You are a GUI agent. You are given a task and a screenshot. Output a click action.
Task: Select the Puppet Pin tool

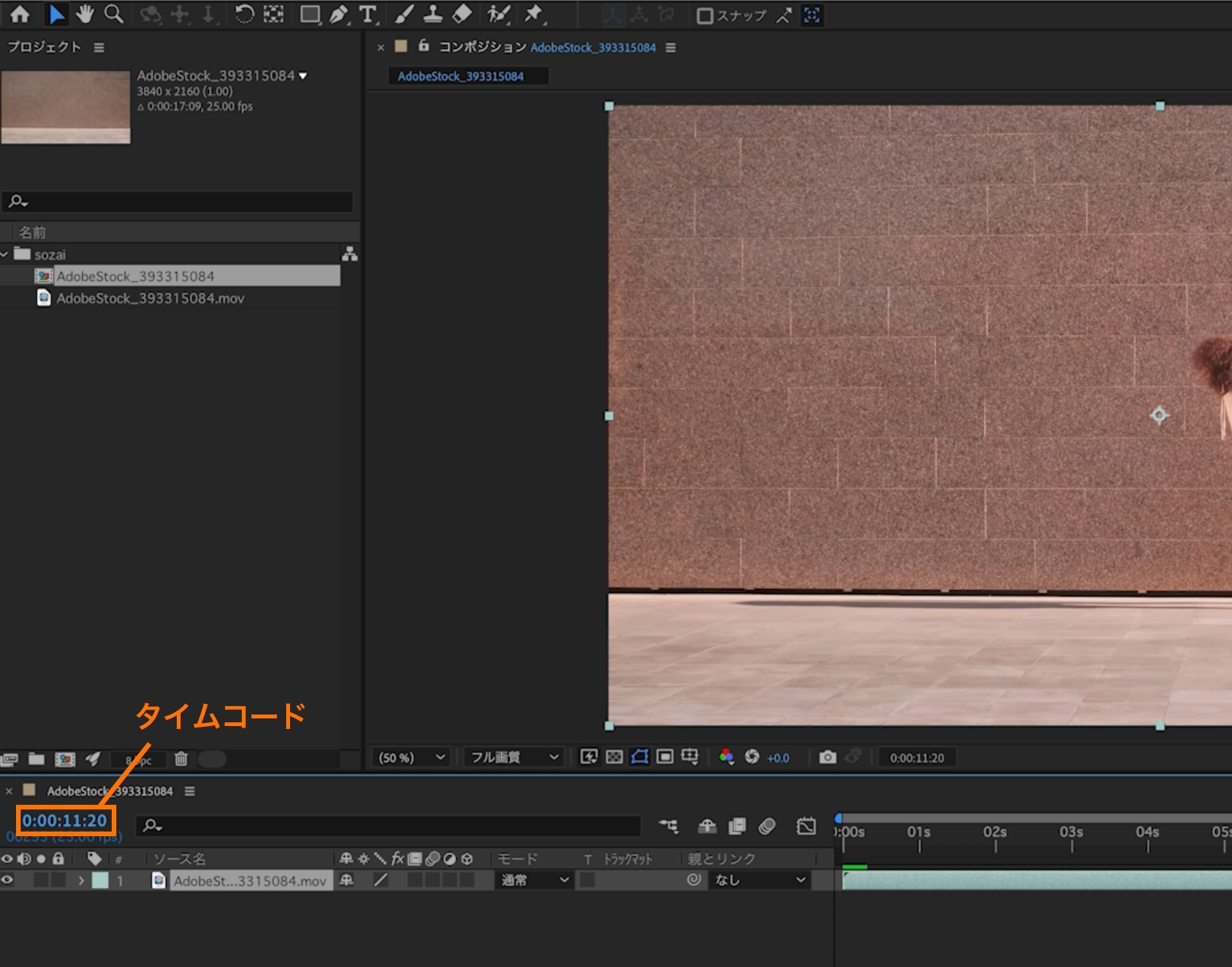click(x=533, y=14)
